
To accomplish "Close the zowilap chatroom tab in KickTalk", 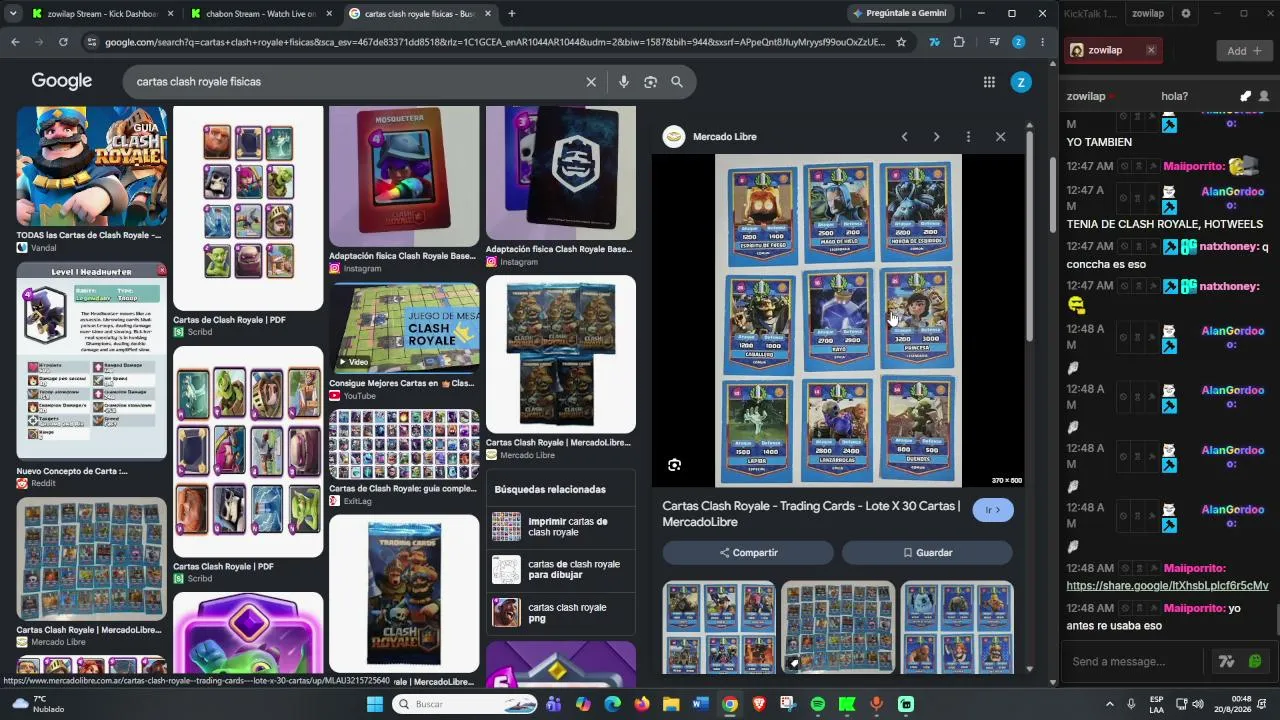I will coord(1151,50).
